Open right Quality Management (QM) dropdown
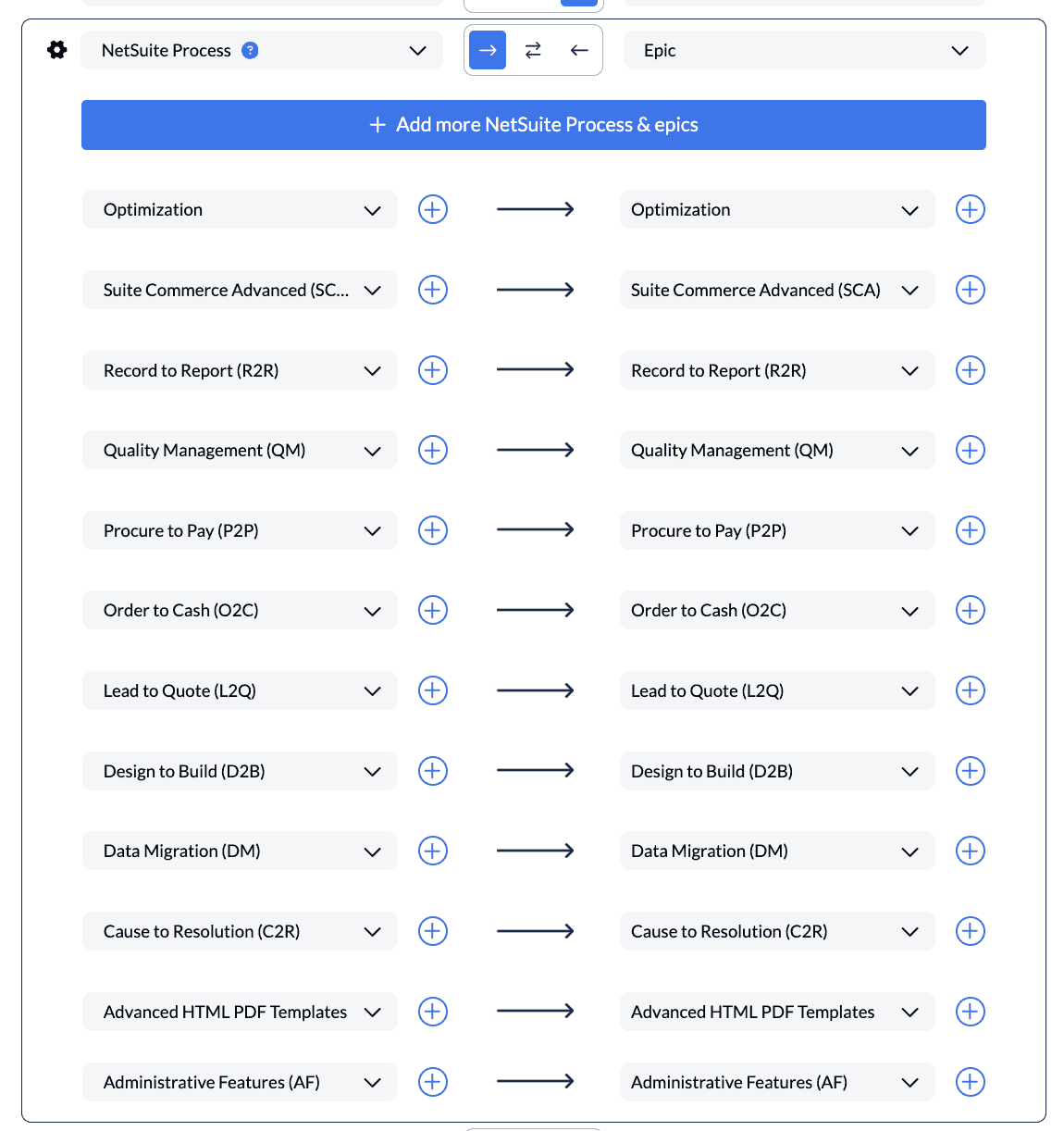The image size is (1064, 1131). pos(777,450)
